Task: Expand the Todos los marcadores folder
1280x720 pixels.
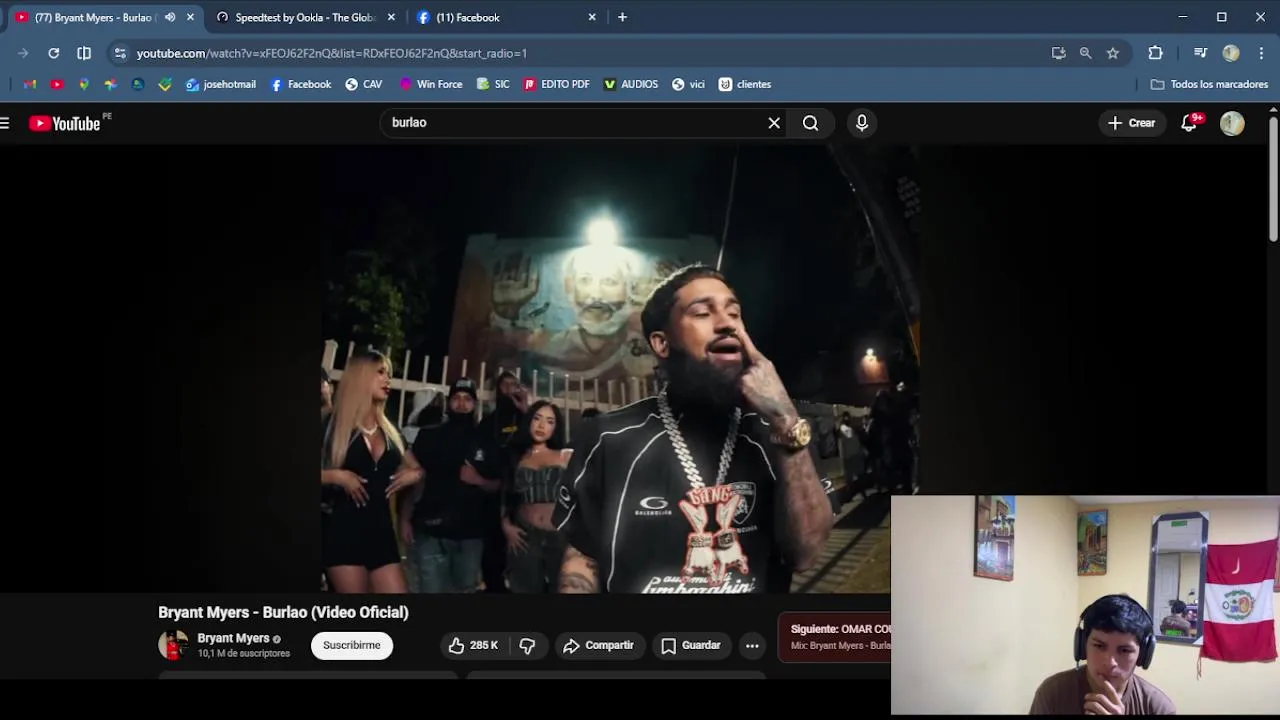Action: [x=1210, y=84]
